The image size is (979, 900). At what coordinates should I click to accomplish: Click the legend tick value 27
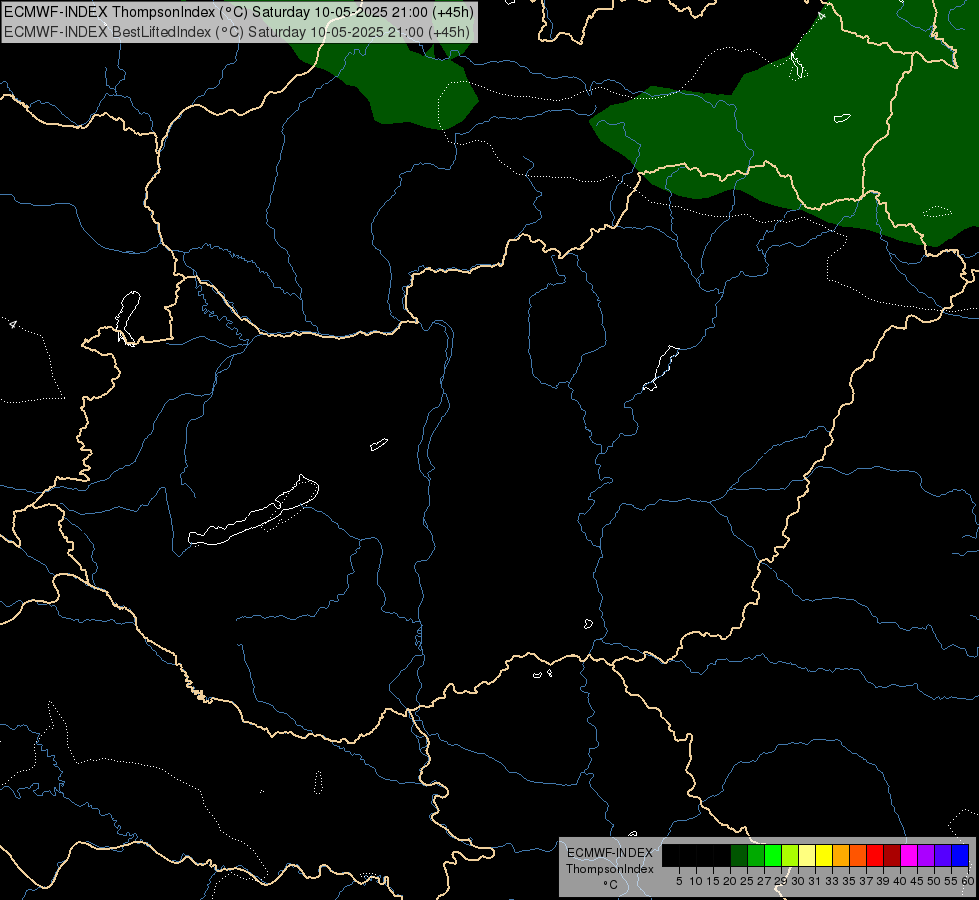(x=764, y=881)
